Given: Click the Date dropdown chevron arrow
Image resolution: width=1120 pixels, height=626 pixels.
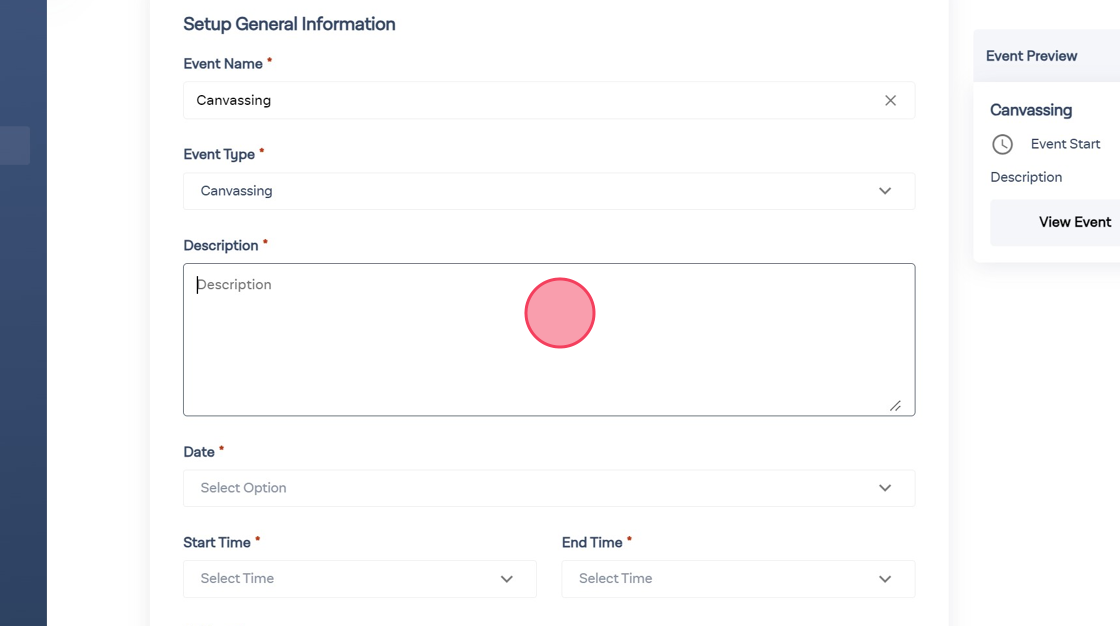Looking at the screenshot, I should click(885, 488).
